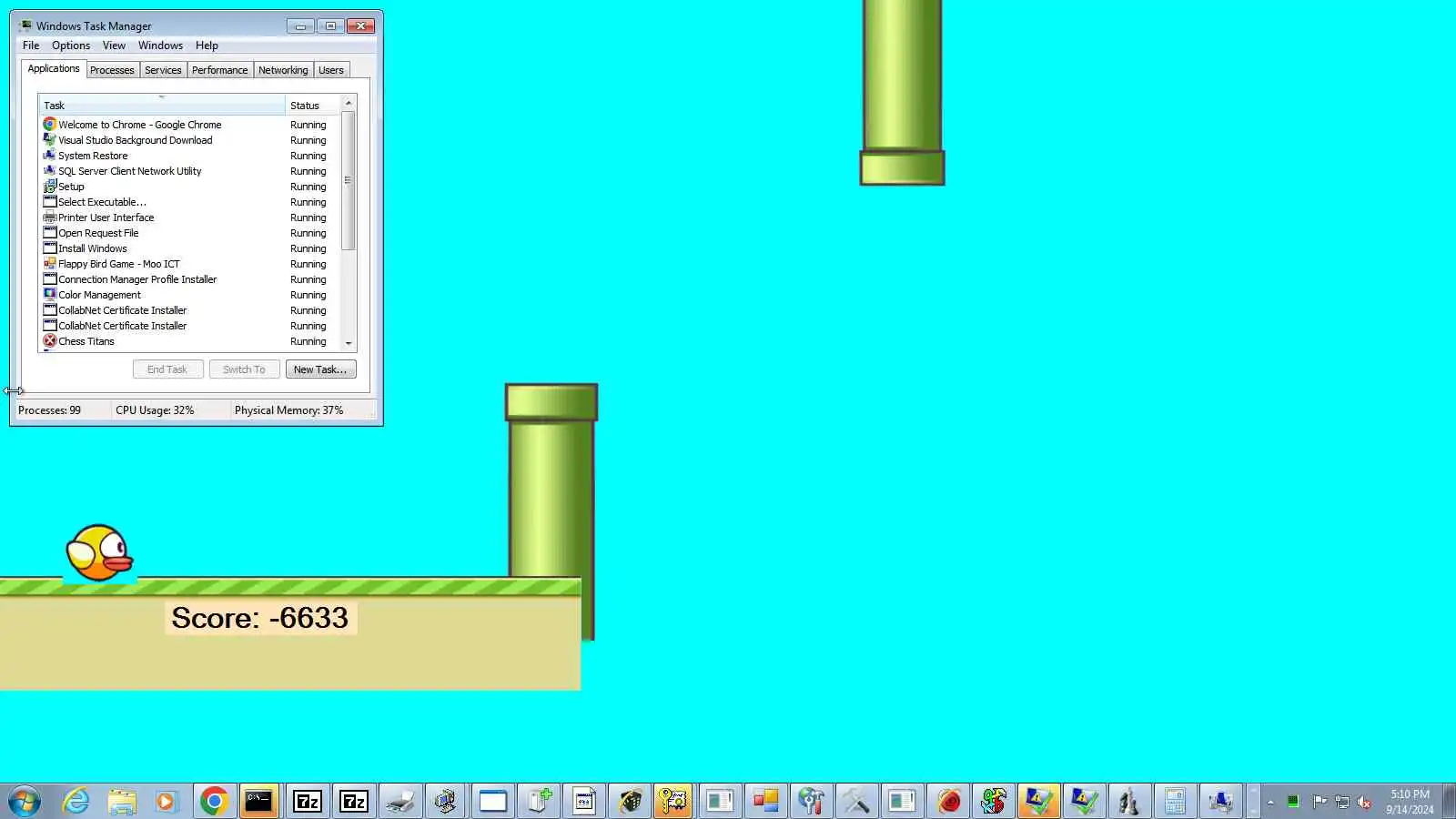Open the colored squares Flappy Bird taskbar icon

pos(765,801)
